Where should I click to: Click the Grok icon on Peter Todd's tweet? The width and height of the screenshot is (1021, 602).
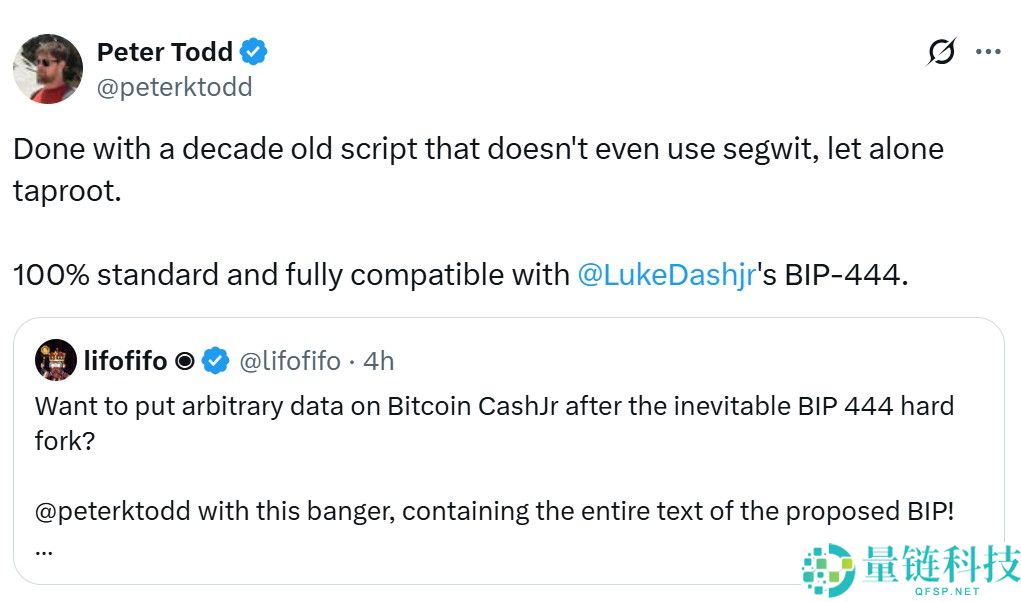[941, 51]
